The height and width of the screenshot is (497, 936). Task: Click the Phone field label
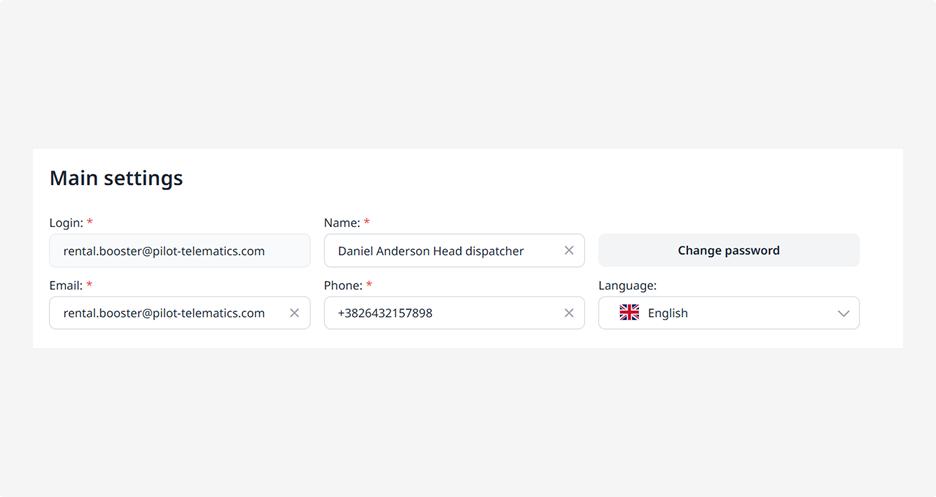point(343,286)
